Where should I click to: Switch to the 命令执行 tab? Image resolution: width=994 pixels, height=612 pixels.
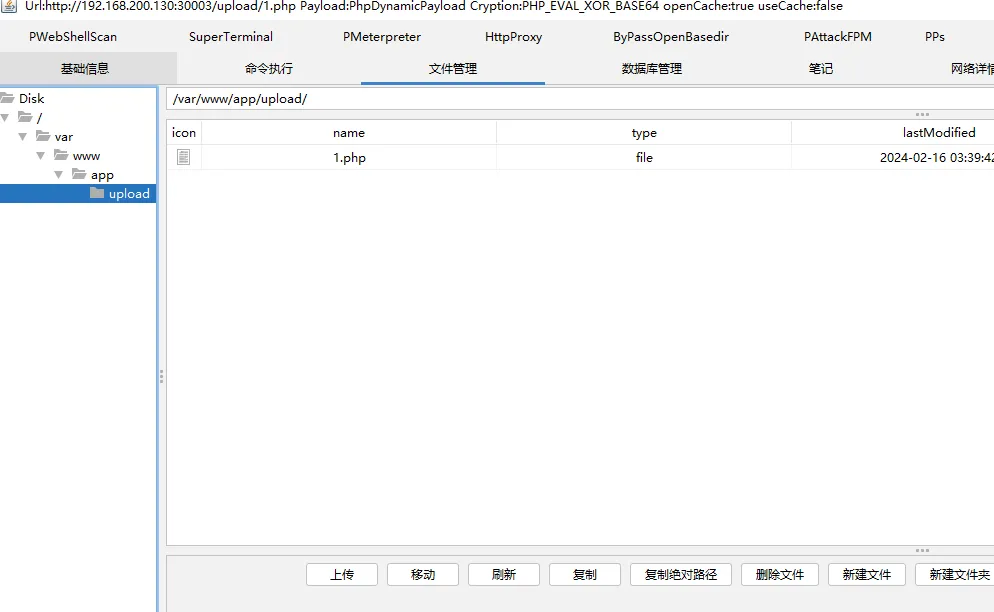pyautogui.click(x=269, y=69)
